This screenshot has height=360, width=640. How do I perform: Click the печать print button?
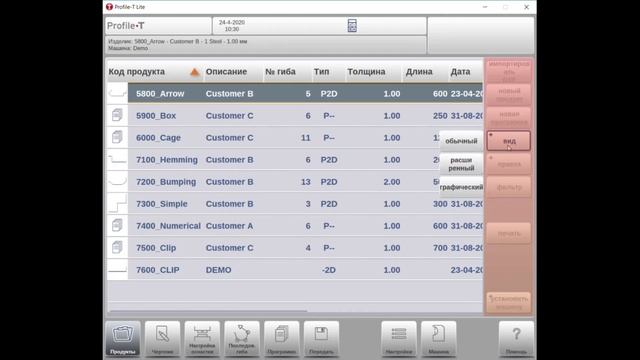click(509, 233)
